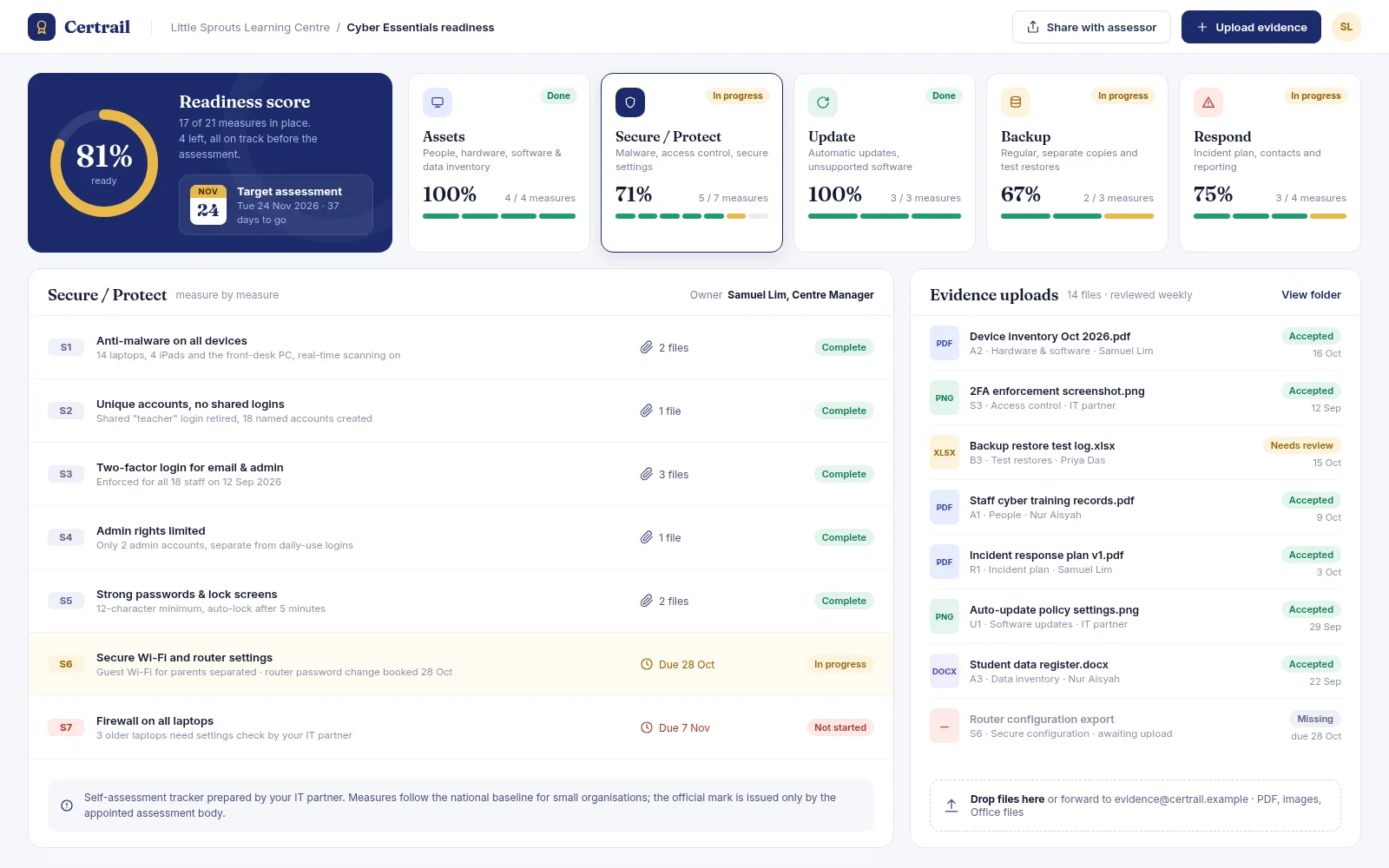Click the paperclip icon for Anti-malware files
1389x868 pixels.
647,347
